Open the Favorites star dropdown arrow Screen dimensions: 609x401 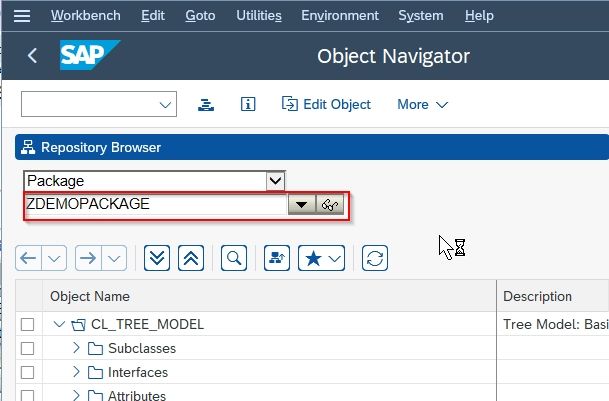[x=335, y=258]
